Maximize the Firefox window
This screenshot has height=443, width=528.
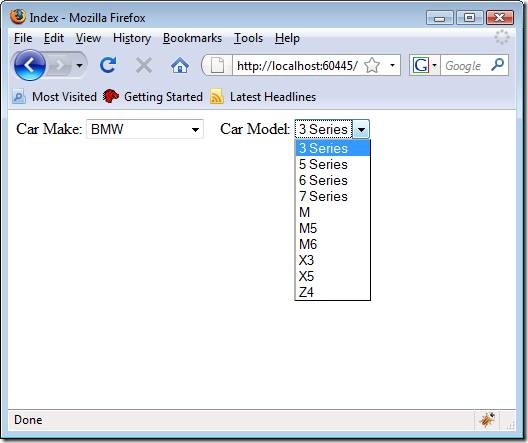pyautogui.click(x=469, y=18)
